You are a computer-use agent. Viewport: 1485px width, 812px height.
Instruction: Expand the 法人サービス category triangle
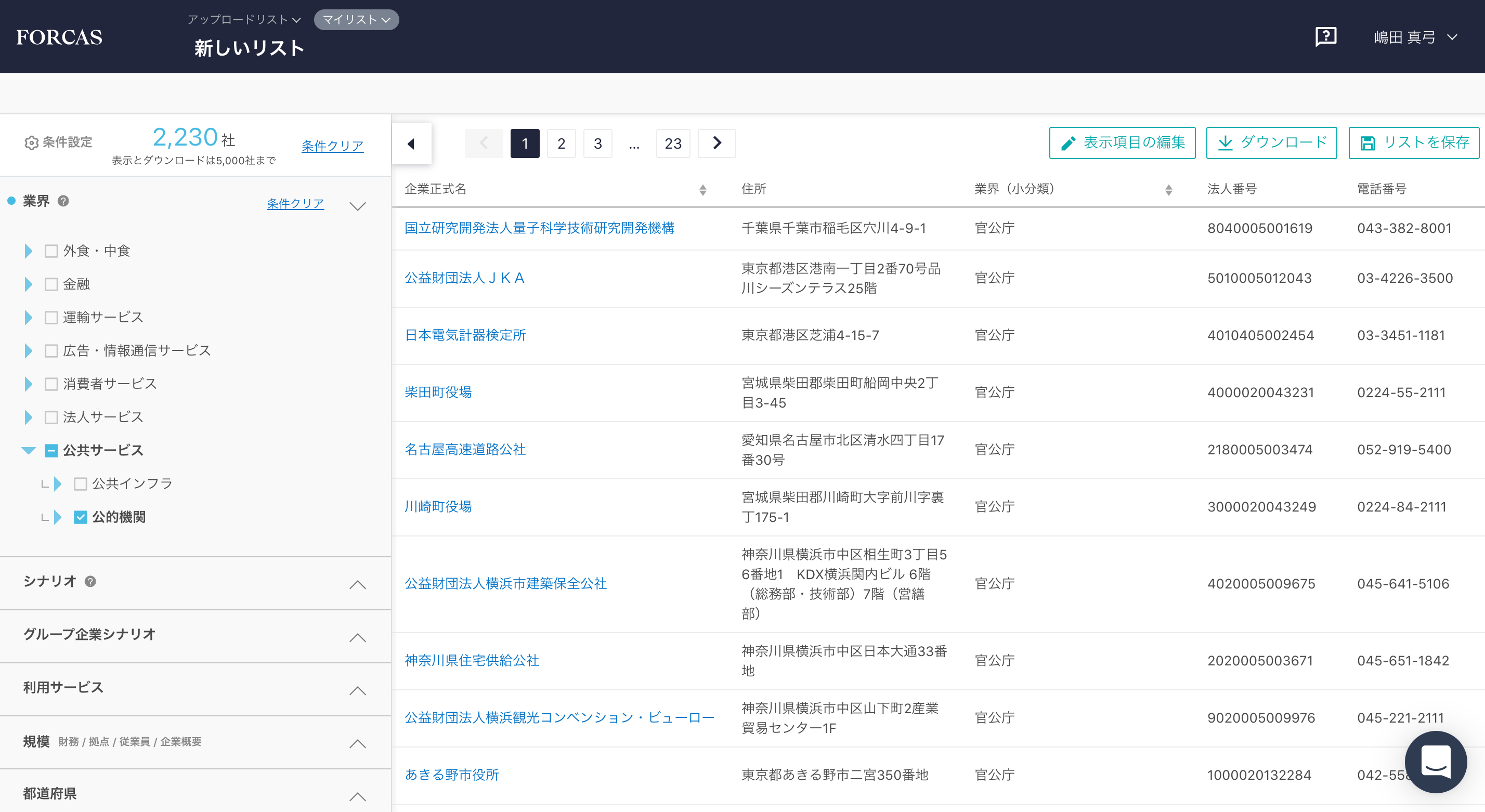pos(27,417)
